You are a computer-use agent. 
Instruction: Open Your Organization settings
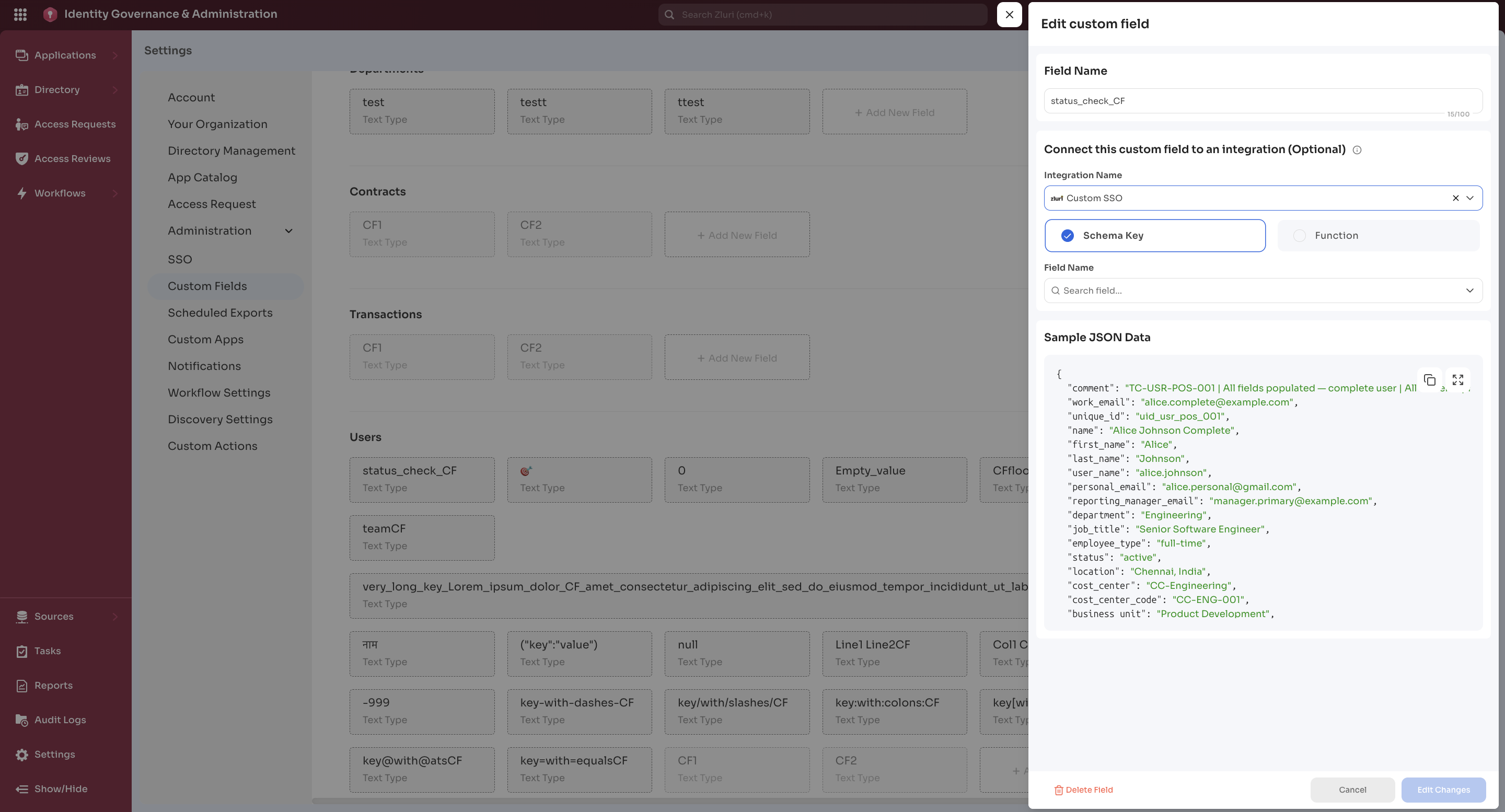(x=217, y=124)
